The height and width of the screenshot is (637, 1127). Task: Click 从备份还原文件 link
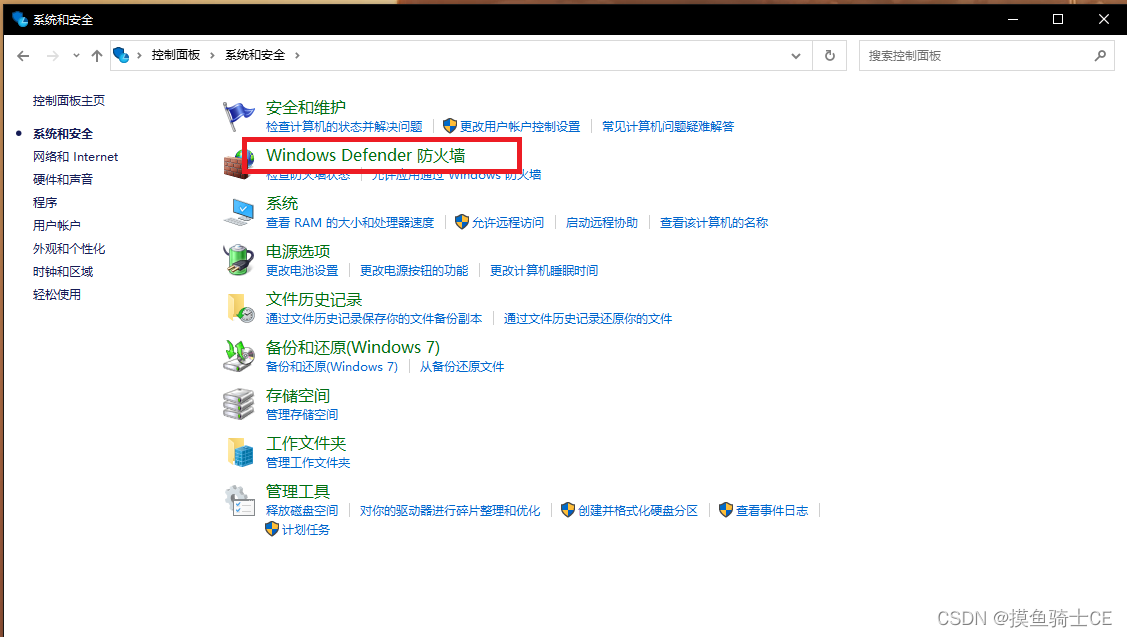coord(461,367)
